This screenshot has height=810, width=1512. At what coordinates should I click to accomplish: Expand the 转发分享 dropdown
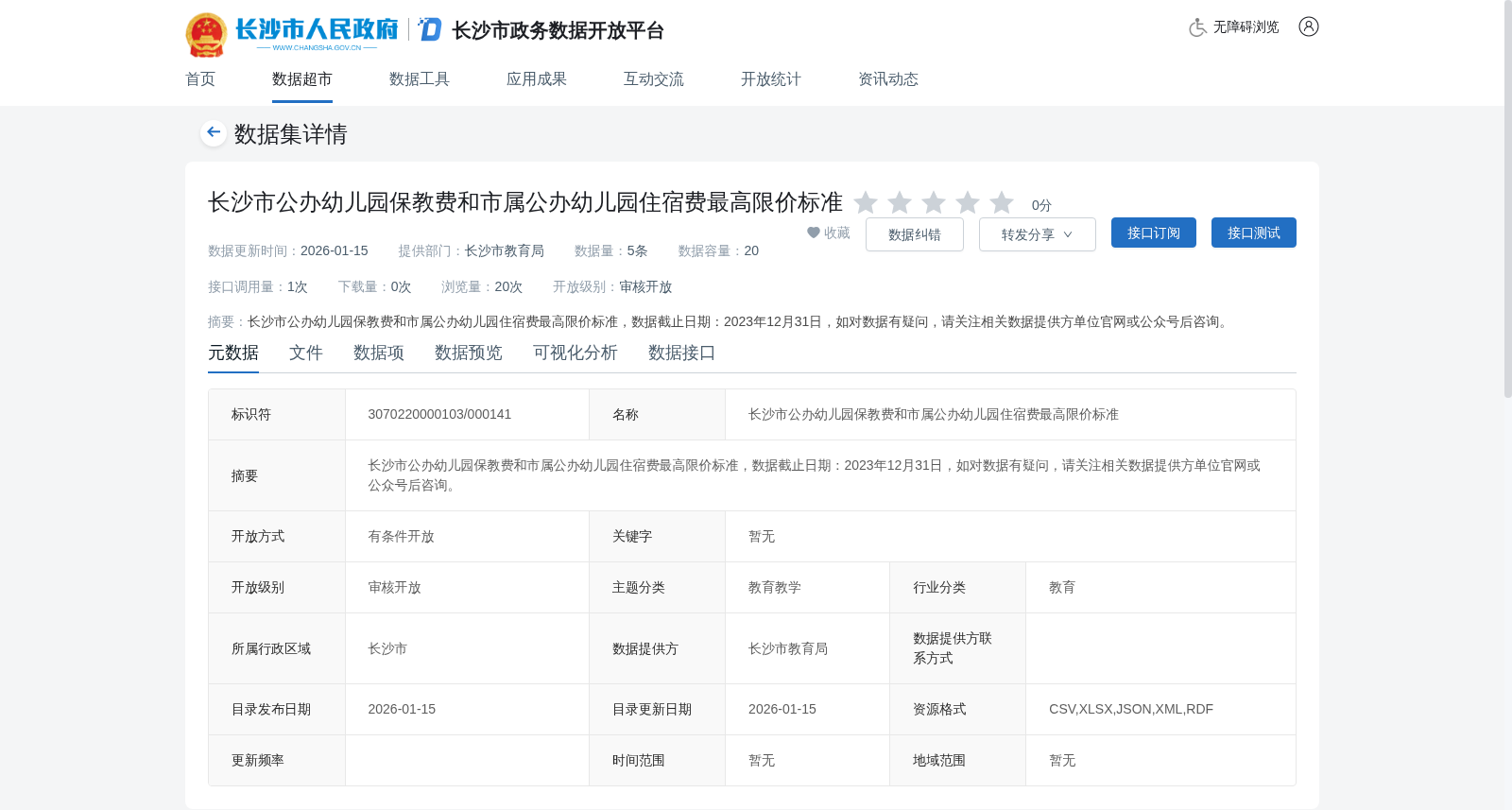[x=1038, y=234]
